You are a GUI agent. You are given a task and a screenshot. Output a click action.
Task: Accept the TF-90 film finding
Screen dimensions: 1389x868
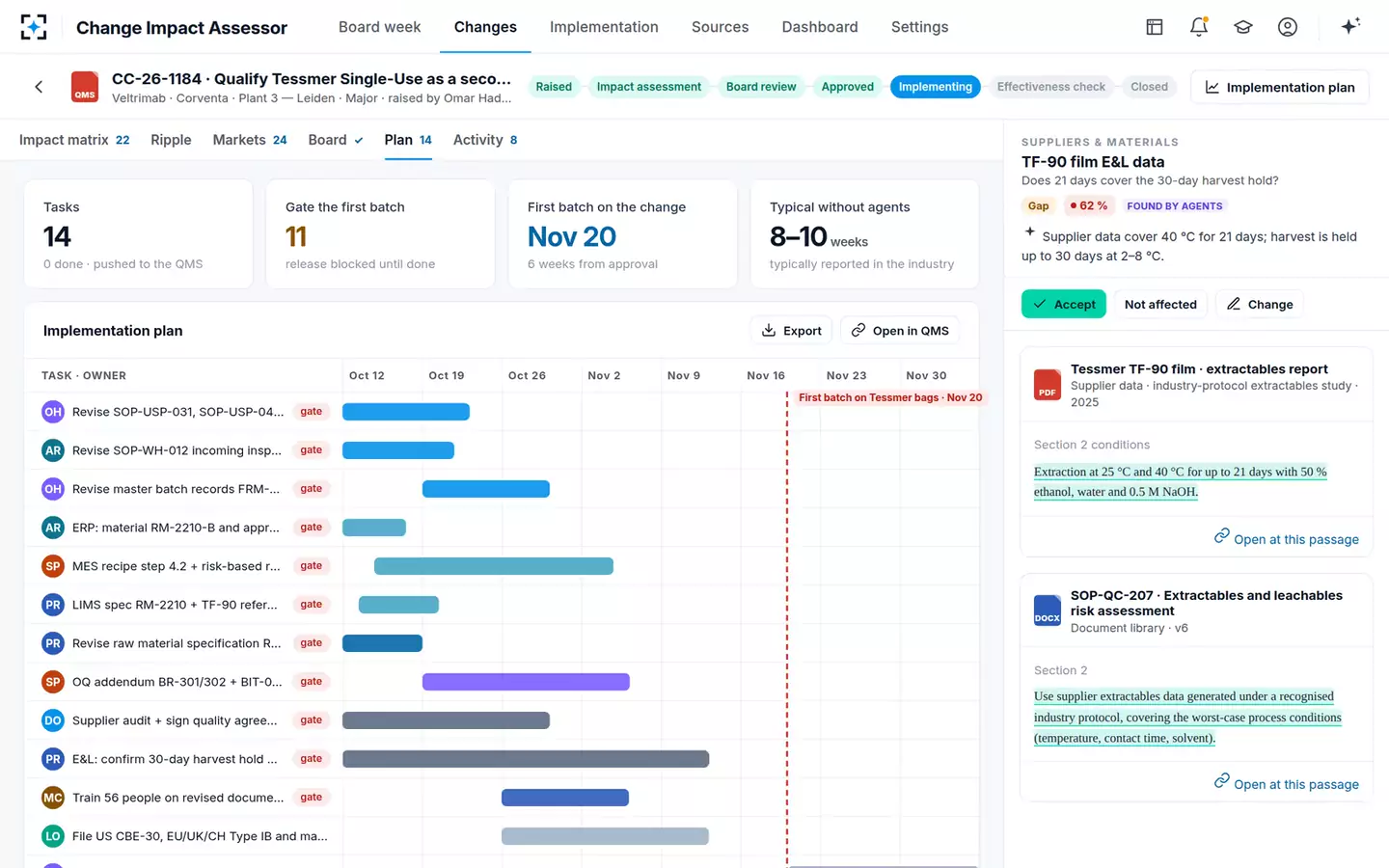click(1064, 304)
